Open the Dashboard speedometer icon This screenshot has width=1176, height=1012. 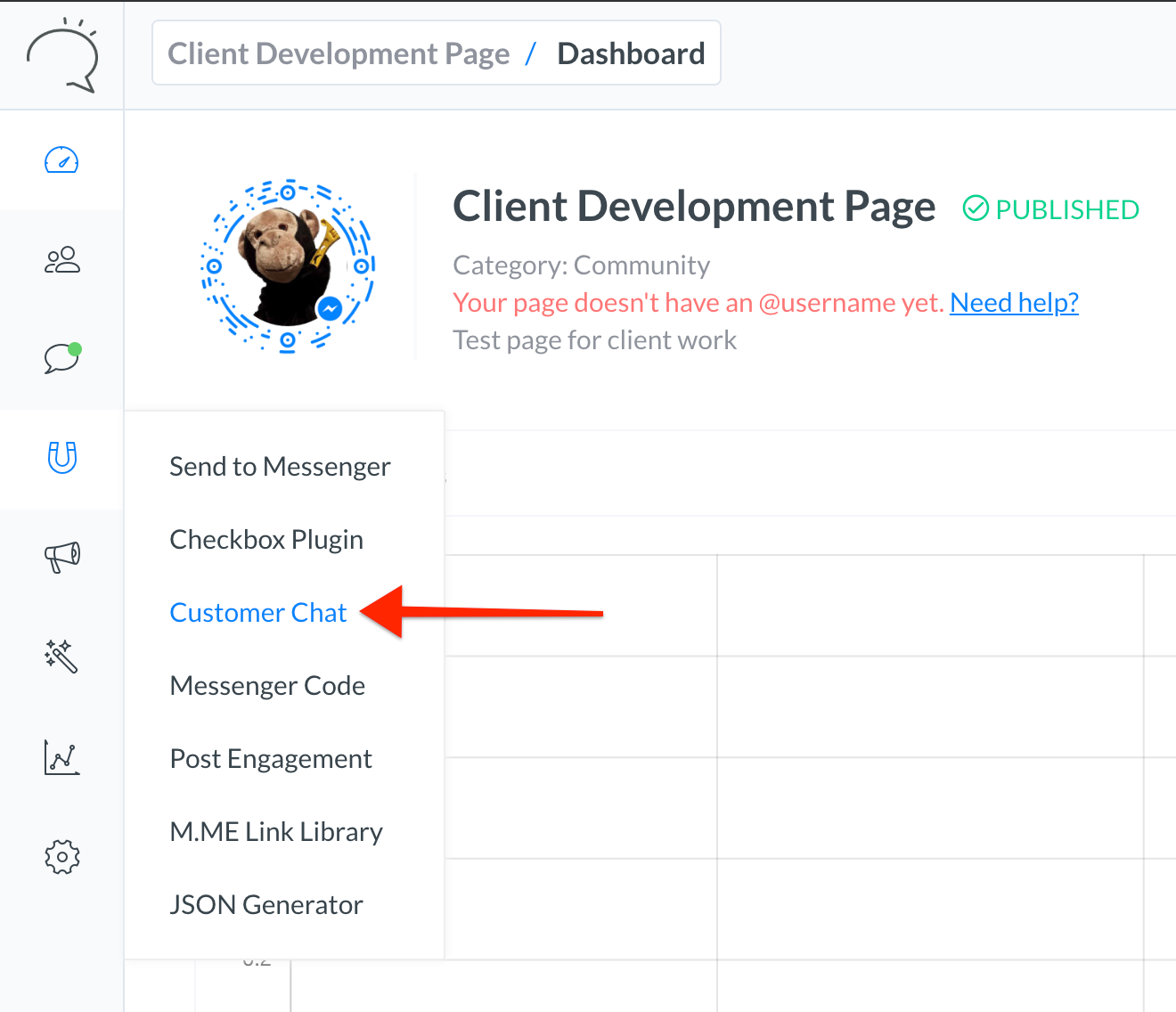(61, 160)
